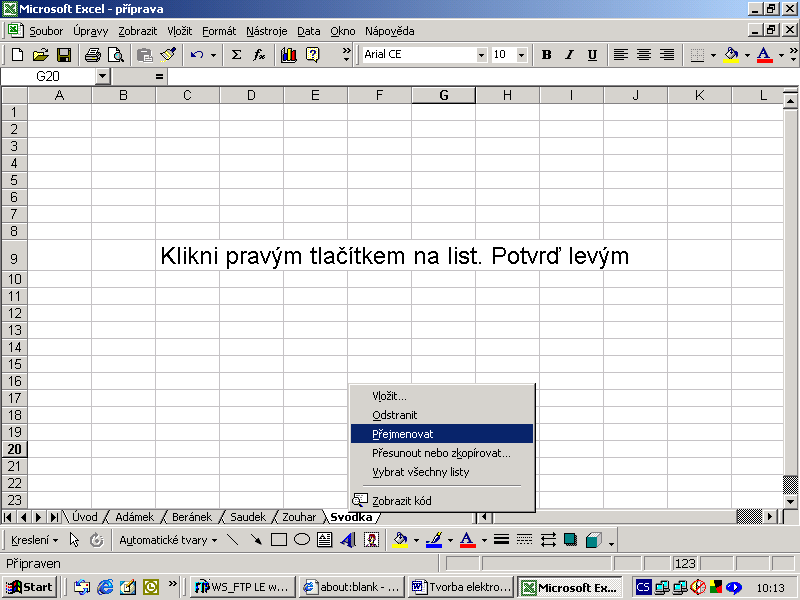Switch to the Úvod sheet tab
Screen dimensions: 800x600
click(x=85, y=517)
